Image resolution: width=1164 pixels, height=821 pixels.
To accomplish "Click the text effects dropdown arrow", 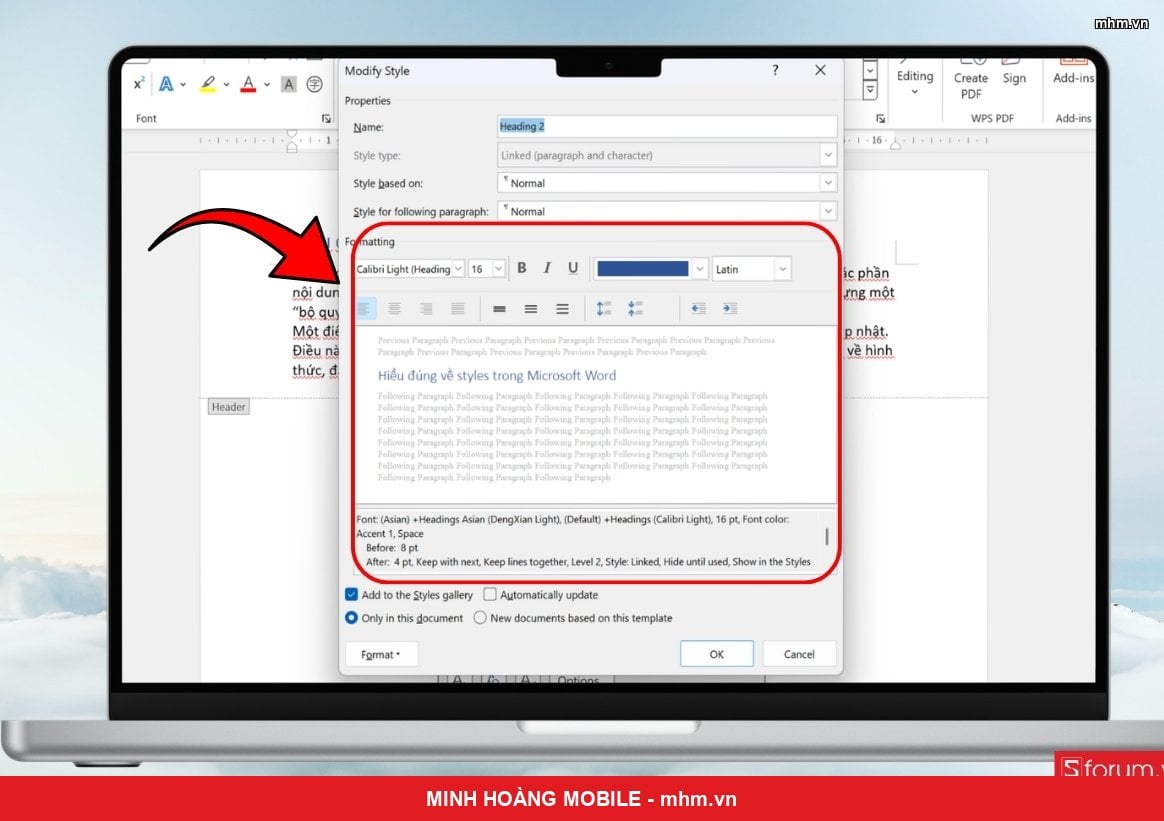I will click(183, 85).
